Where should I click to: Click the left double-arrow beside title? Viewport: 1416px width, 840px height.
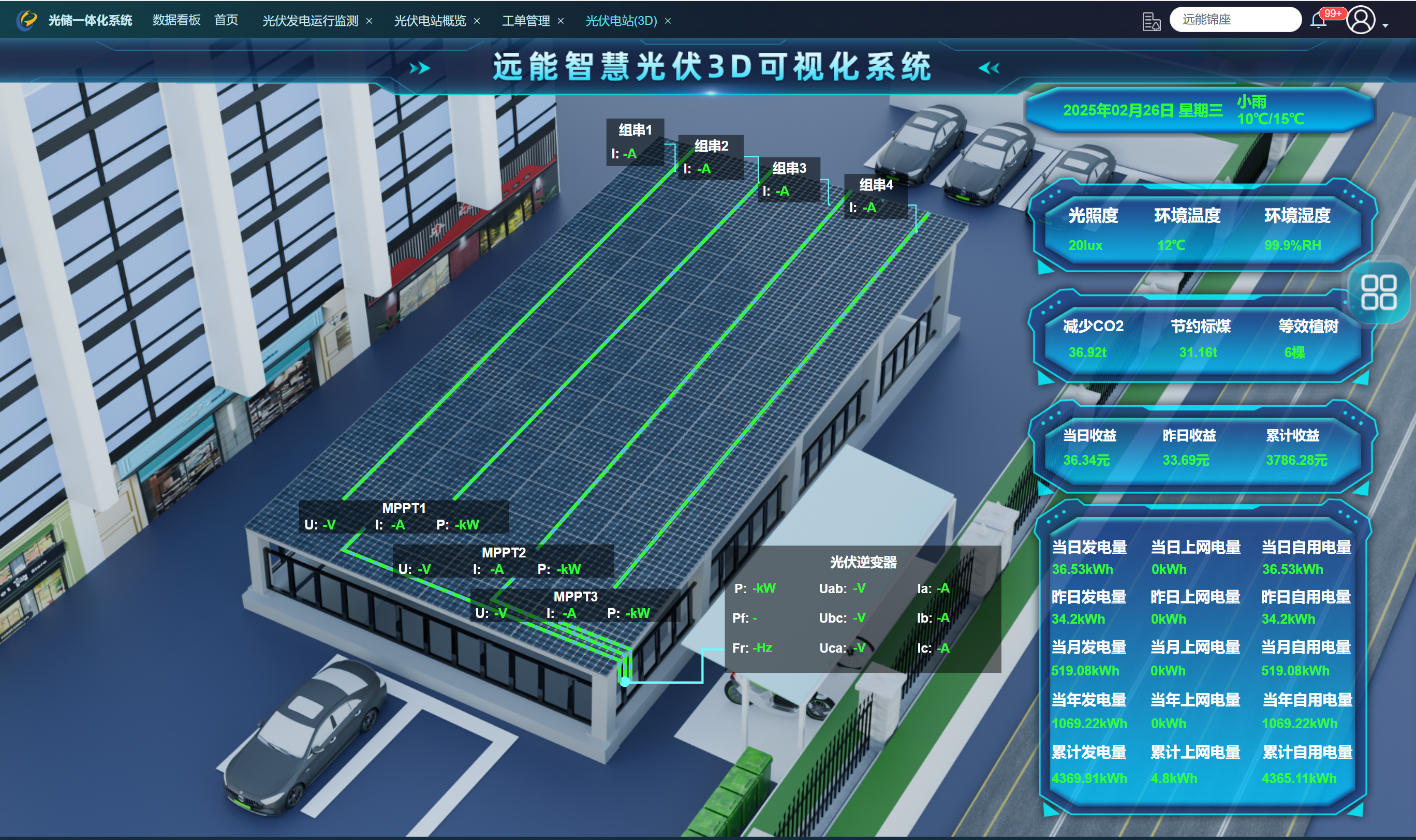coord(989,68)
